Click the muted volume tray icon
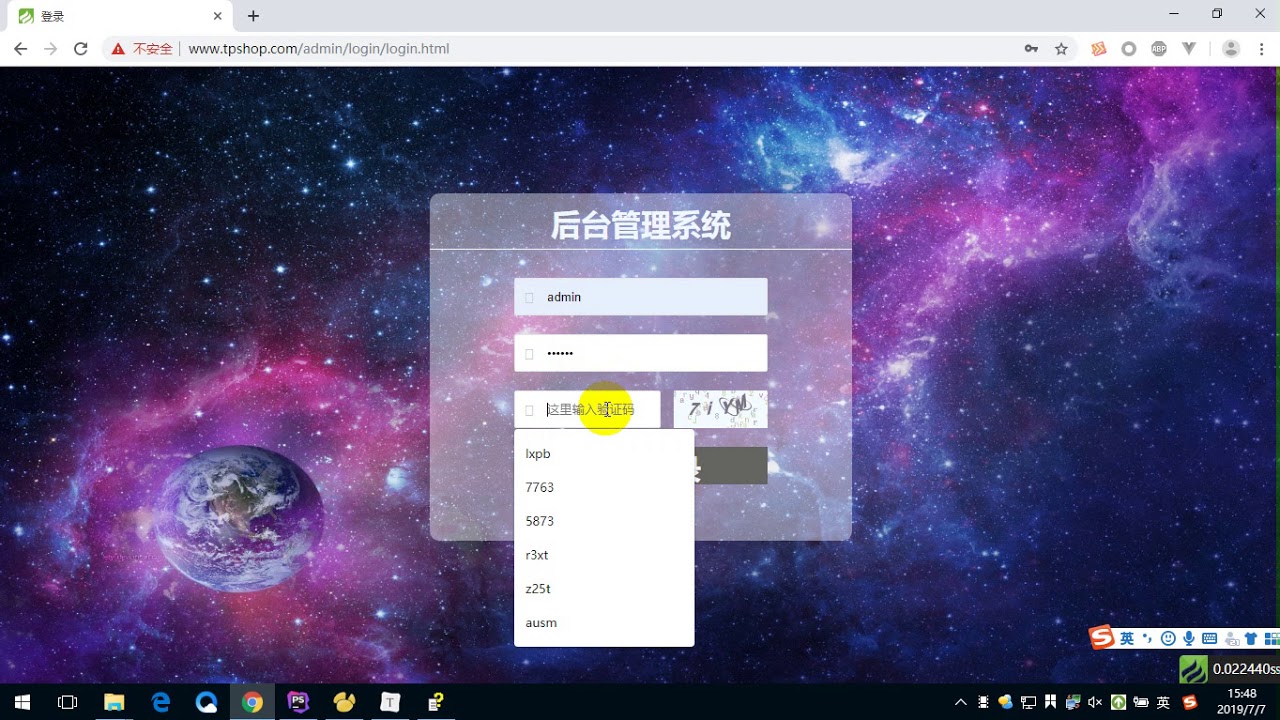Screen dimensions: 1280x720 click(x=1095, y=702)
